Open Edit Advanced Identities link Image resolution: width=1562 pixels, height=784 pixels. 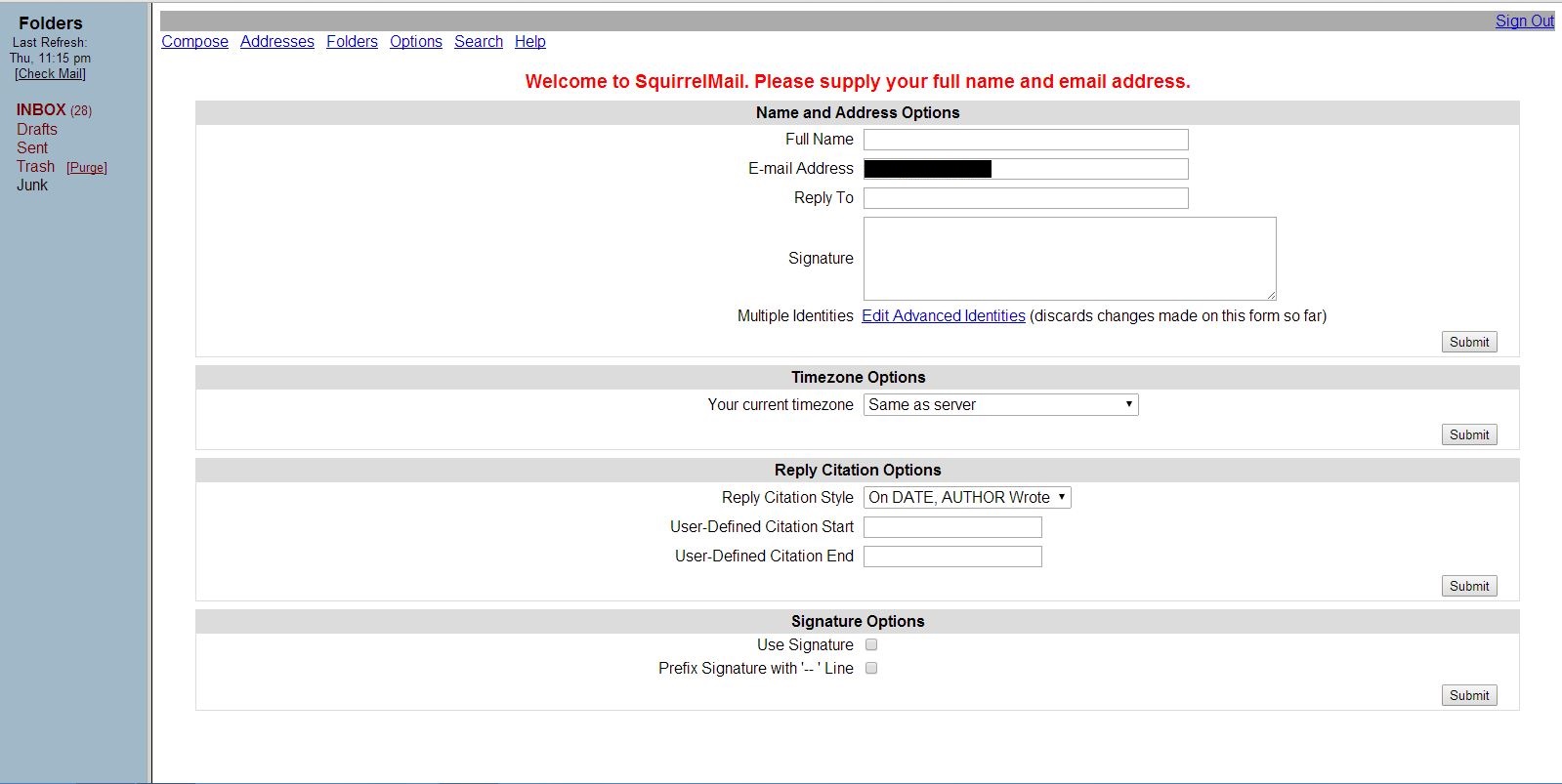[944, 315]
